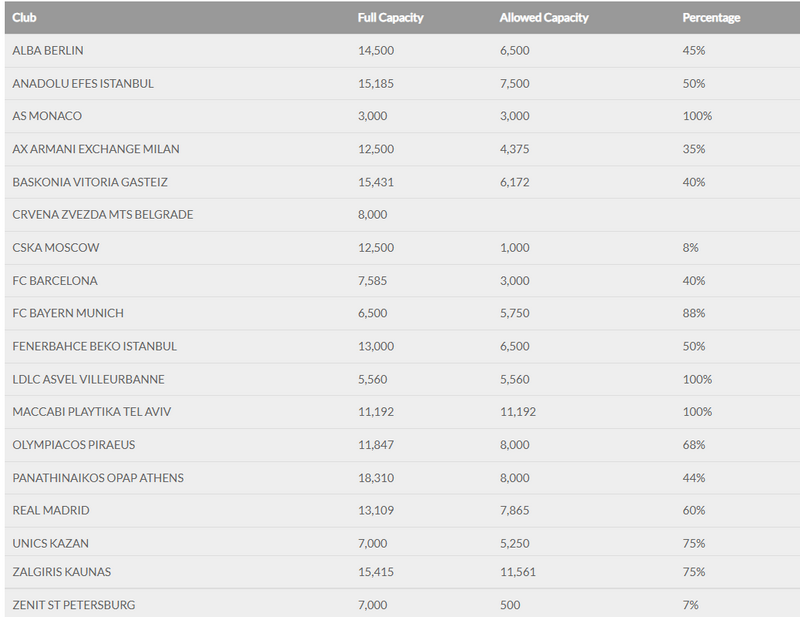Screen dimensions: 800x617
Task: Click Real Madrid's allowed capacity 7,865
Action: [x=515, y=510]
